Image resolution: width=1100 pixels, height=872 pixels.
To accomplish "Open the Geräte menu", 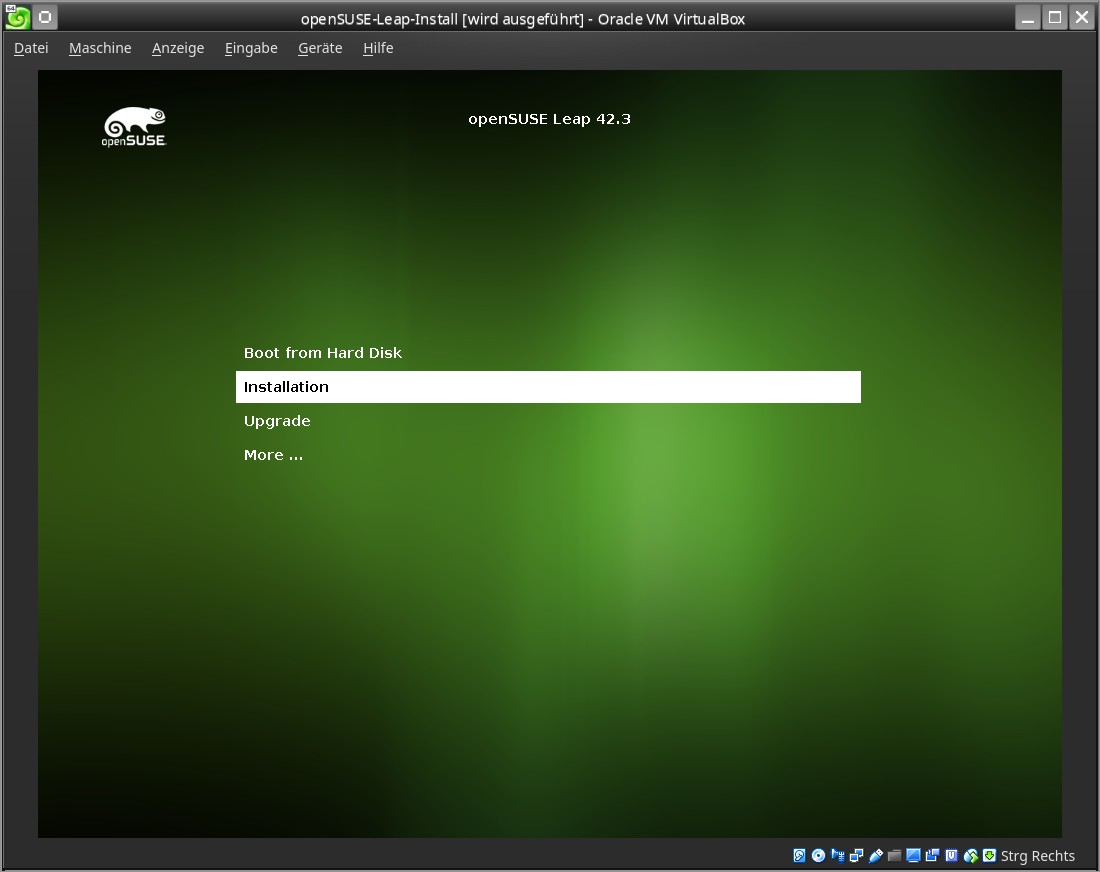I will click(x=320, y=48).
